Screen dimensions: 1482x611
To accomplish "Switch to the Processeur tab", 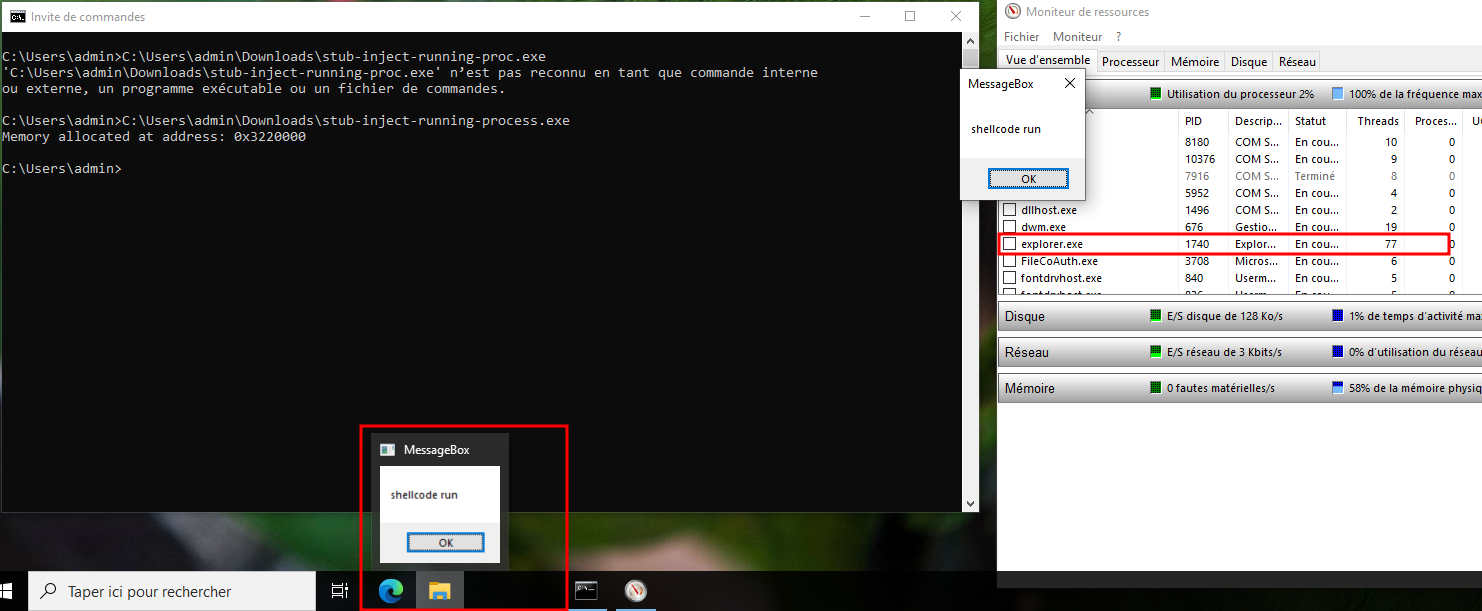I will click(x=1130, y=62).
